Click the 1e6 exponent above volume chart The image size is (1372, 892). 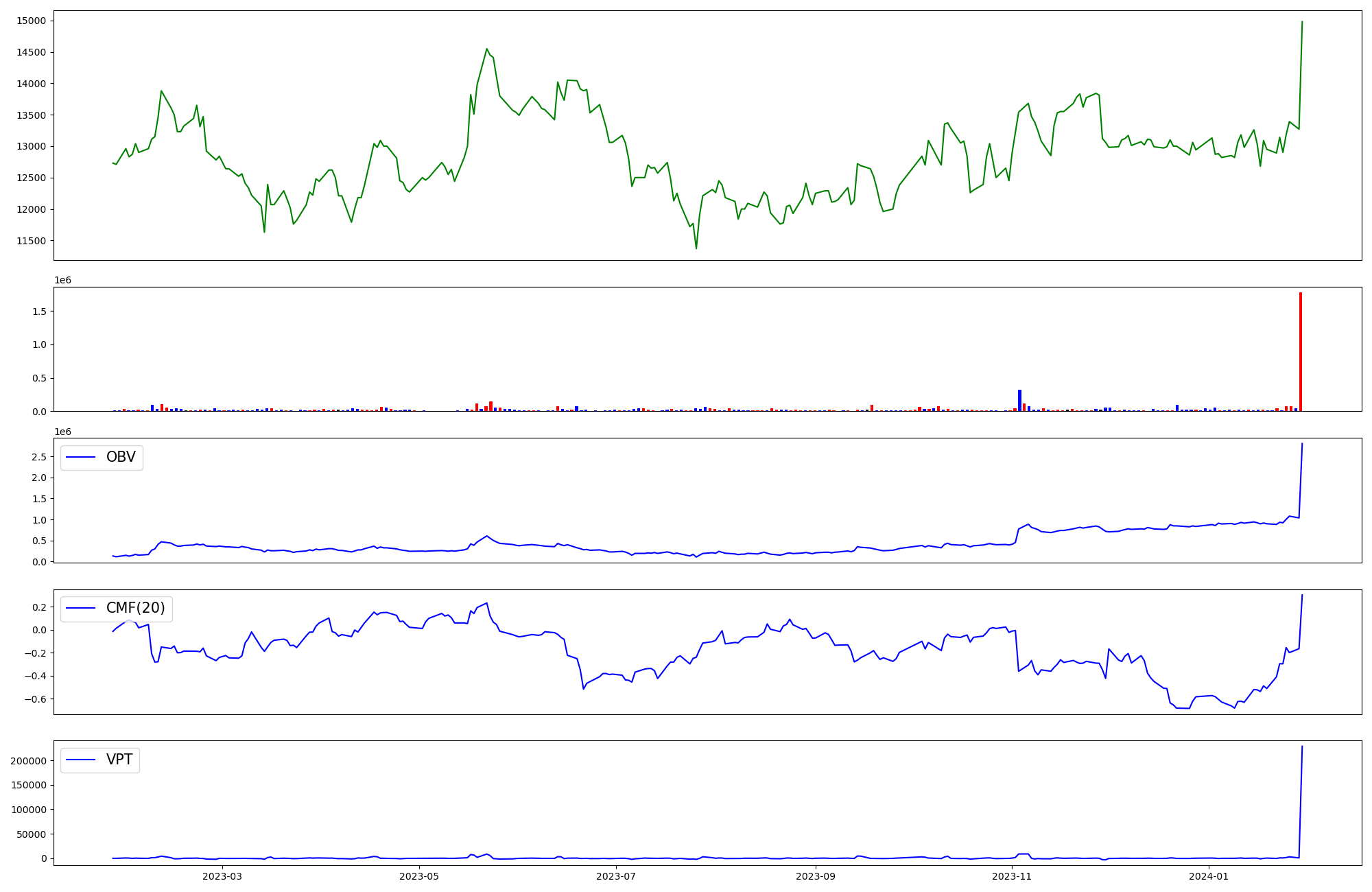(x=62, y=281)
